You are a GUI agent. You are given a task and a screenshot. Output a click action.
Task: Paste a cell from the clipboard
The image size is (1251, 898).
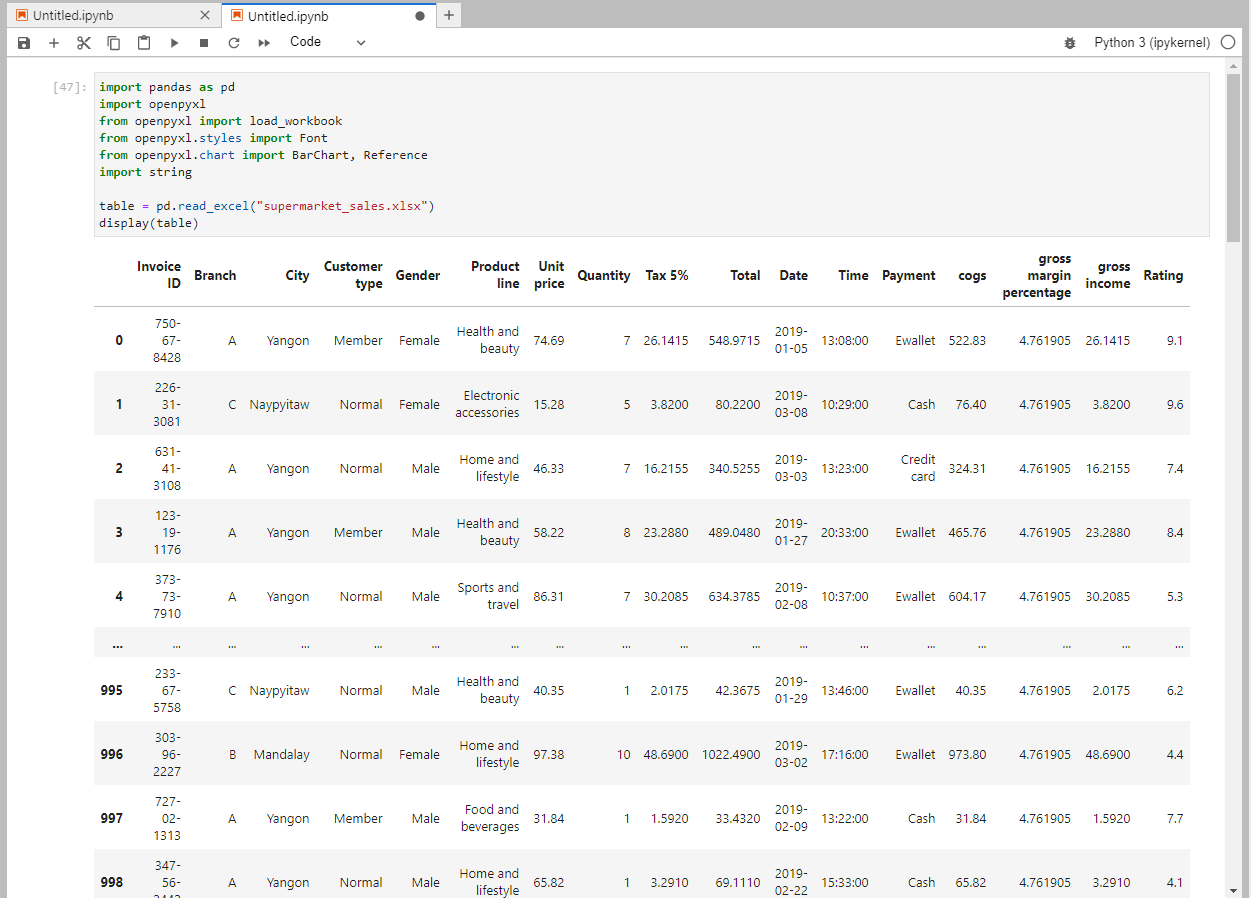tap(143, 42)
